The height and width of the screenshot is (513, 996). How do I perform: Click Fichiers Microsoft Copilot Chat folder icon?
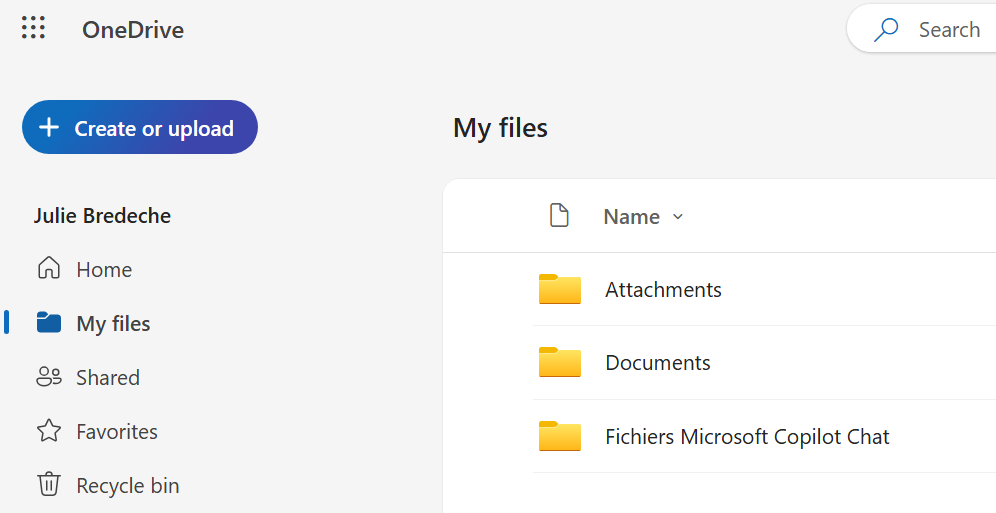point(559,436)
